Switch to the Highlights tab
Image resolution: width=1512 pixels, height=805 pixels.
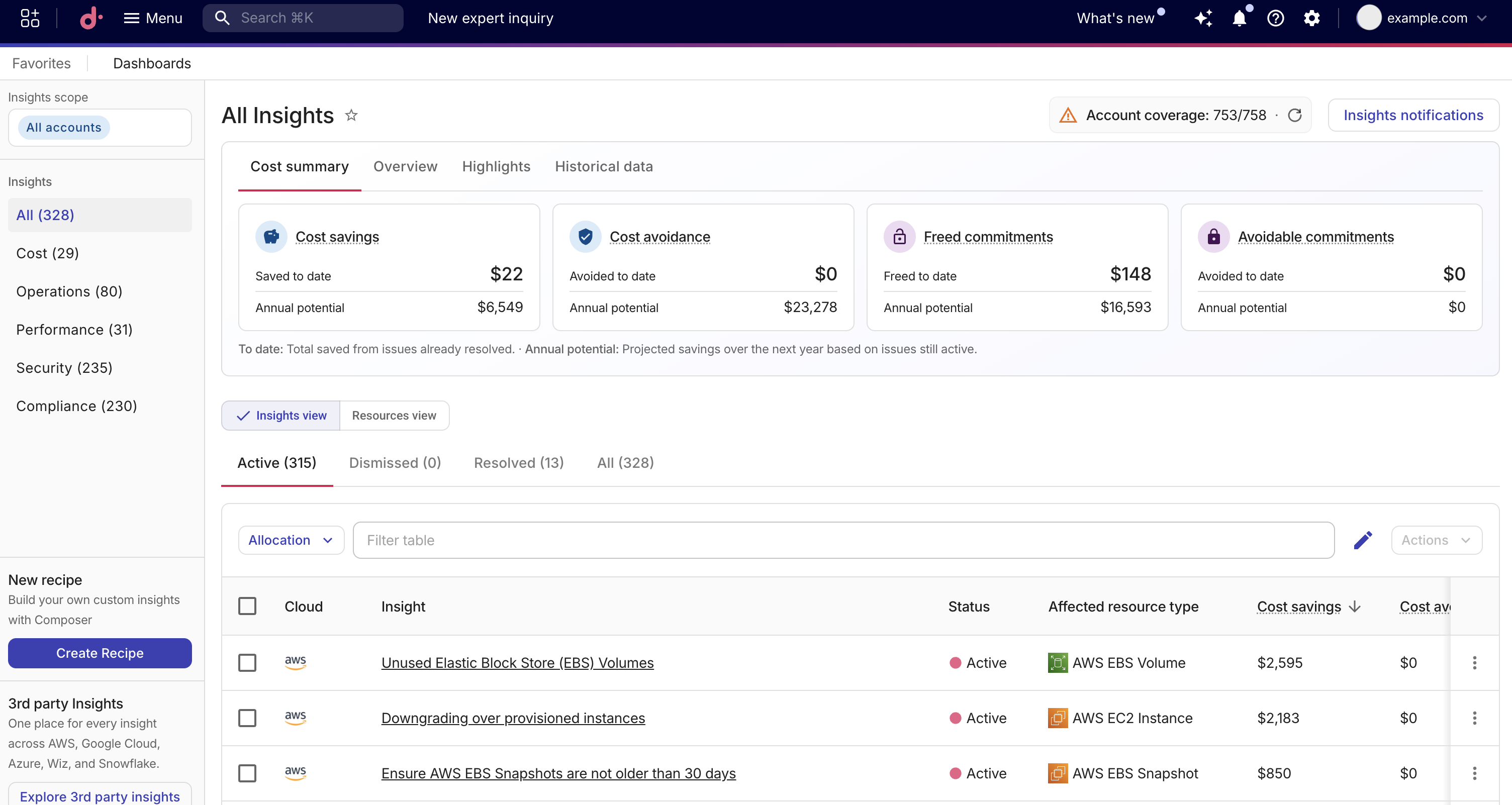tap(496, 167)
